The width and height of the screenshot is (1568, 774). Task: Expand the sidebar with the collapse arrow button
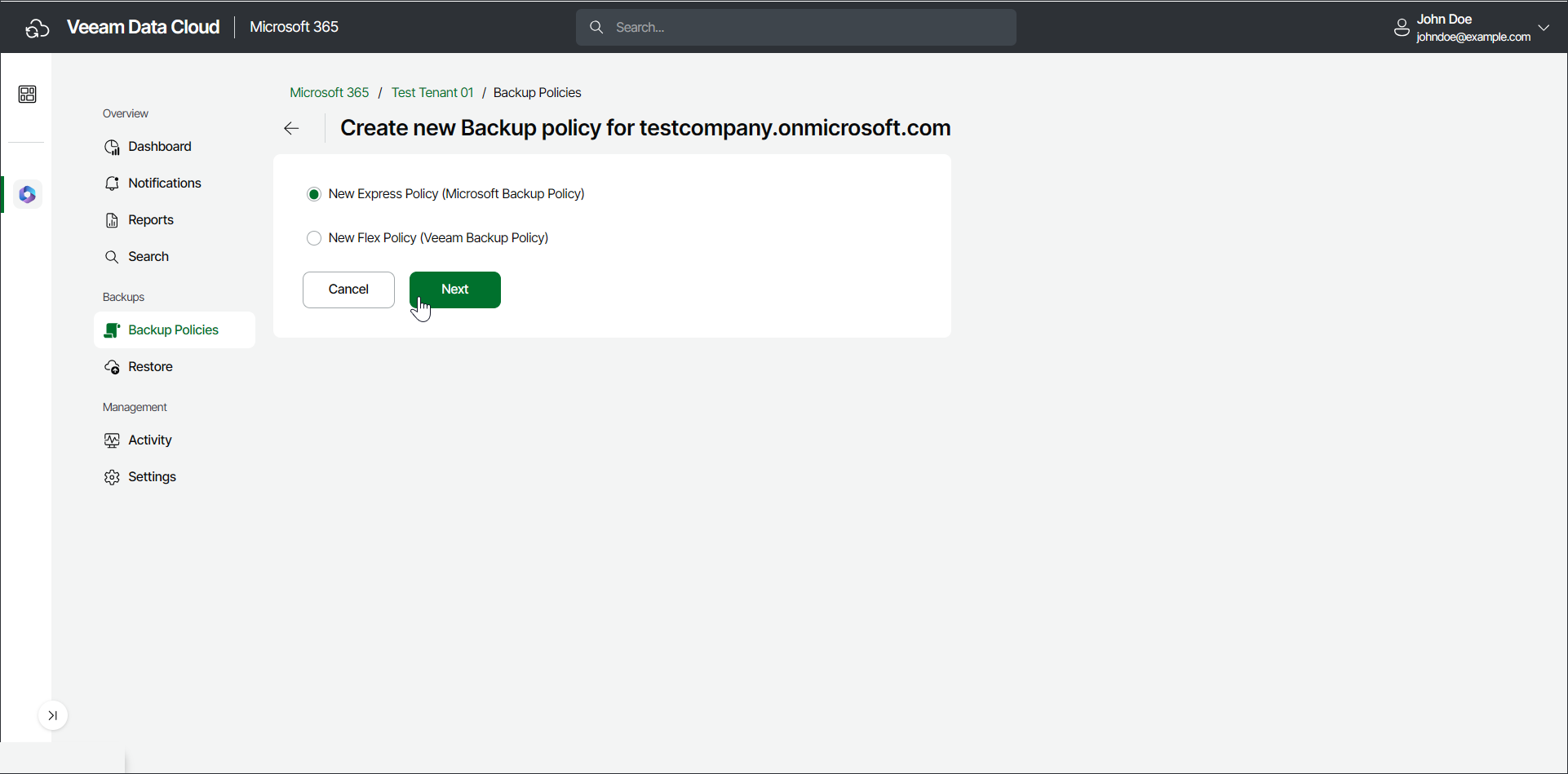pyautogui.click(x=53, y=716)
